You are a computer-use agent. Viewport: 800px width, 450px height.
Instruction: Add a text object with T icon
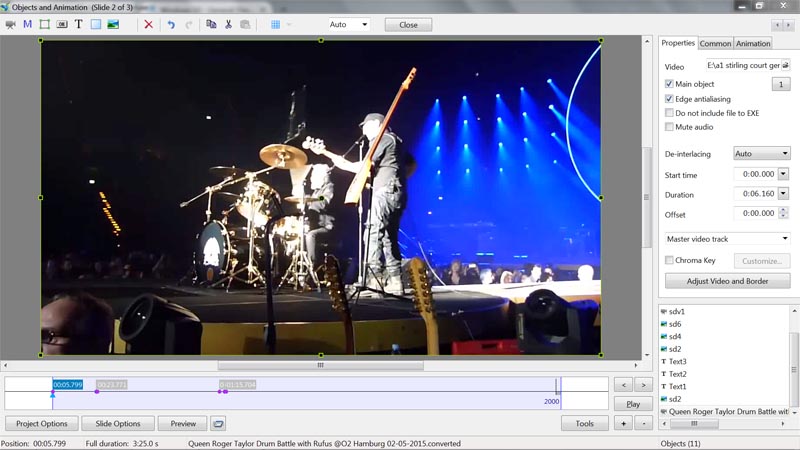tap(79, 24)
